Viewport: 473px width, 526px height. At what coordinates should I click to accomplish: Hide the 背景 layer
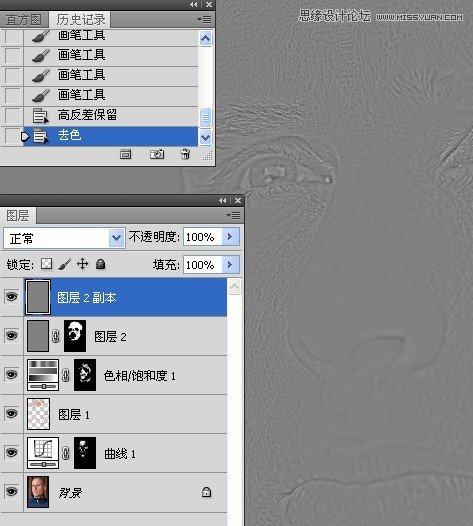[11, 491]
